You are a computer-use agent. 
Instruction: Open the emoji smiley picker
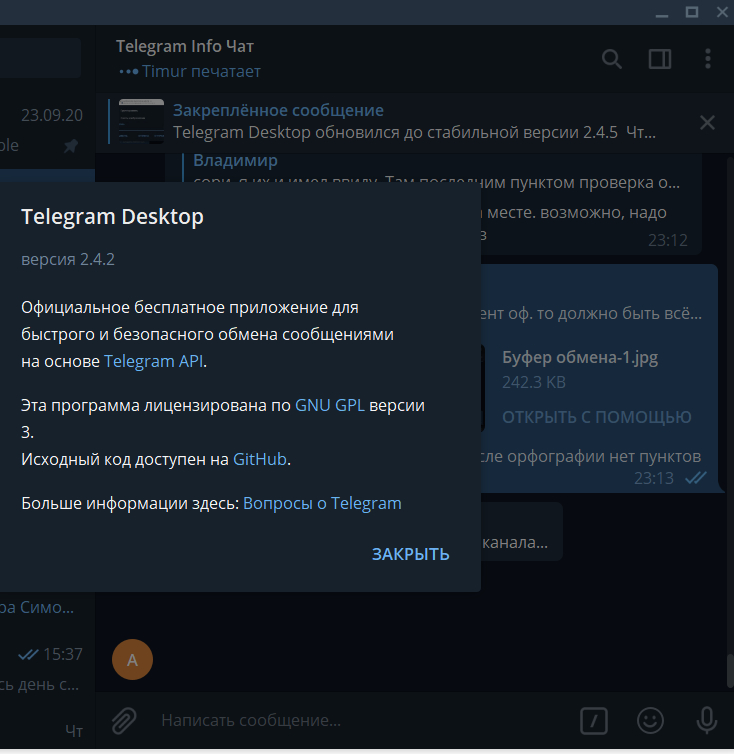(650, 720)
